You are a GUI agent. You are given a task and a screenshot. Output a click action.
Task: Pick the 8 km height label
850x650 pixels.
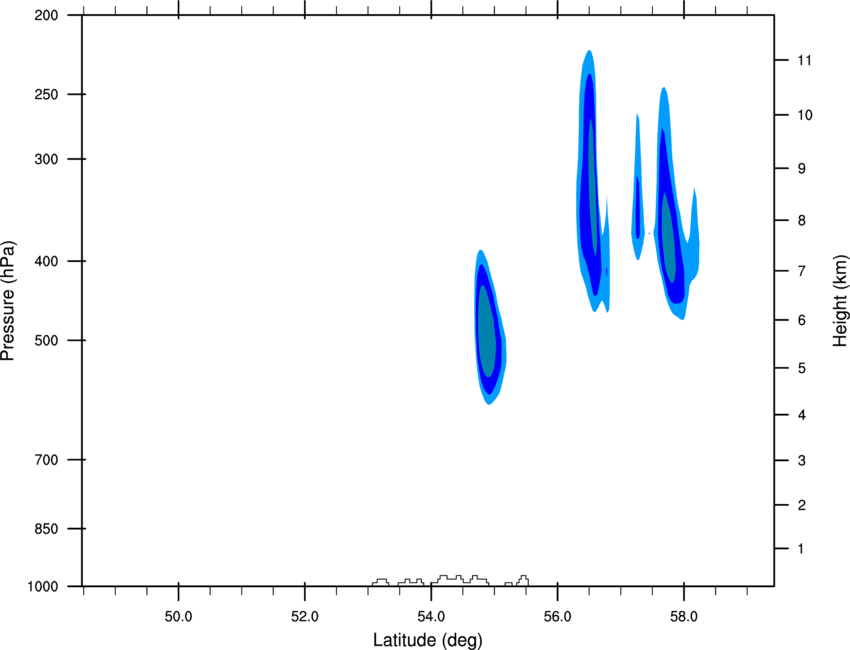(801, 221)
